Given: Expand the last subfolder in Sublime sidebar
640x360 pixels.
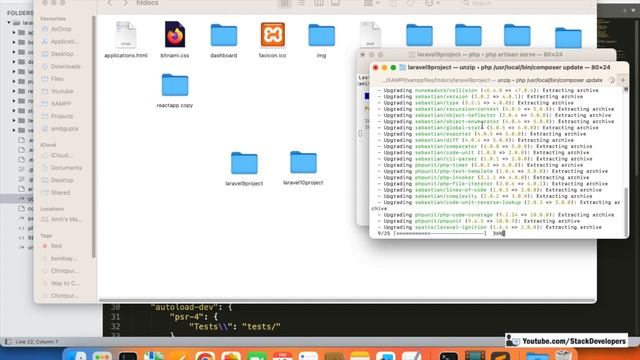Looking at the screenshot, I should [14, 131].
